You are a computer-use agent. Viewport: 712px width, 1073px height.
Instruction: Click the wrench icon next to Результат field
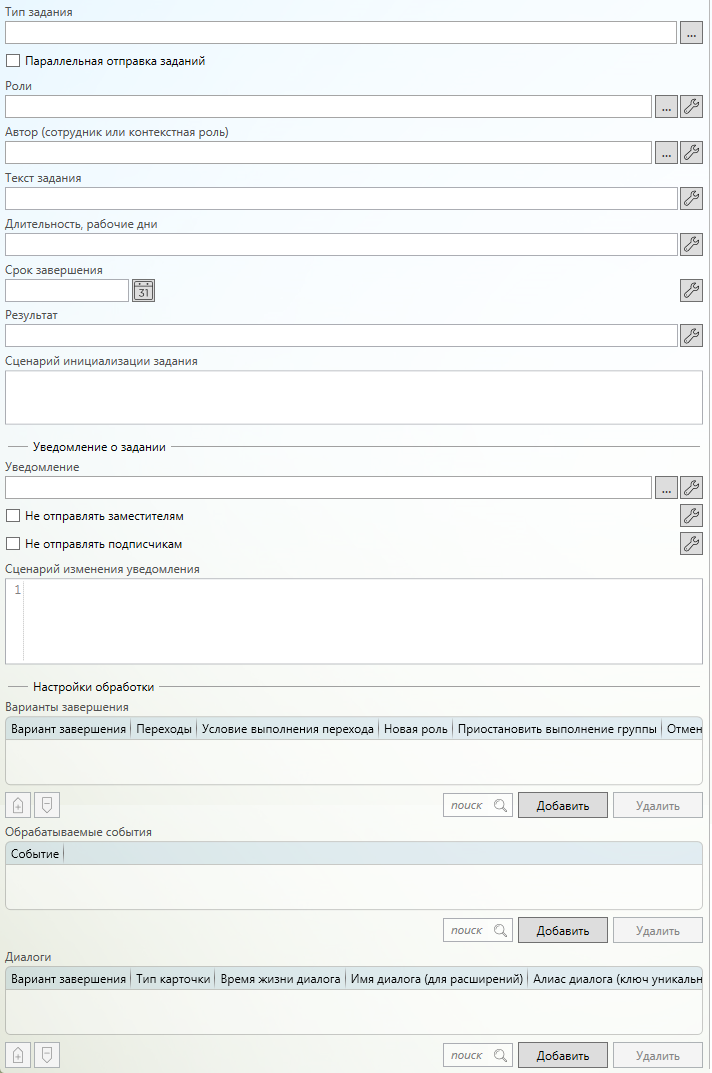691,335
